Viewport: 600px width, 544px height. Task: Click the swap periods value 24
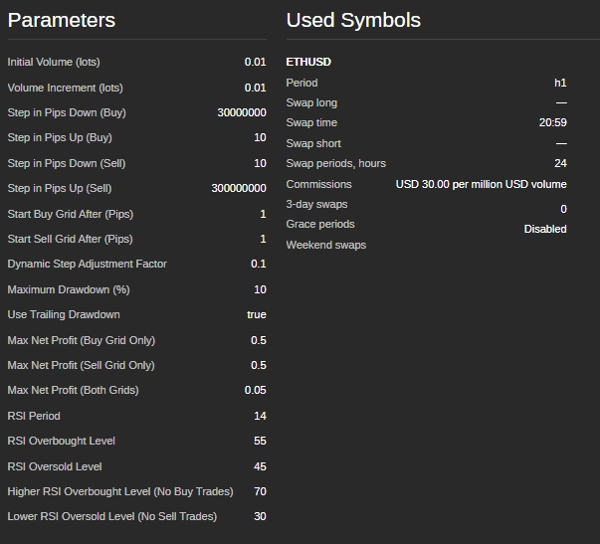tap(561, 163)
